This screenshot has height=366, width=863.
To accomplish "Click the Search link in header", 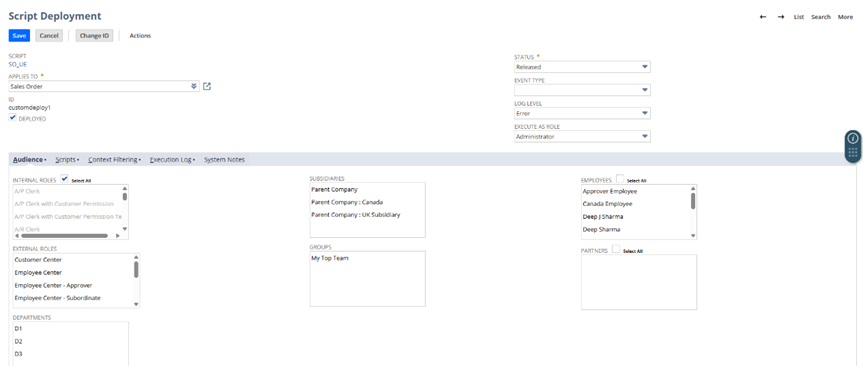I will (x=821, y=17).
